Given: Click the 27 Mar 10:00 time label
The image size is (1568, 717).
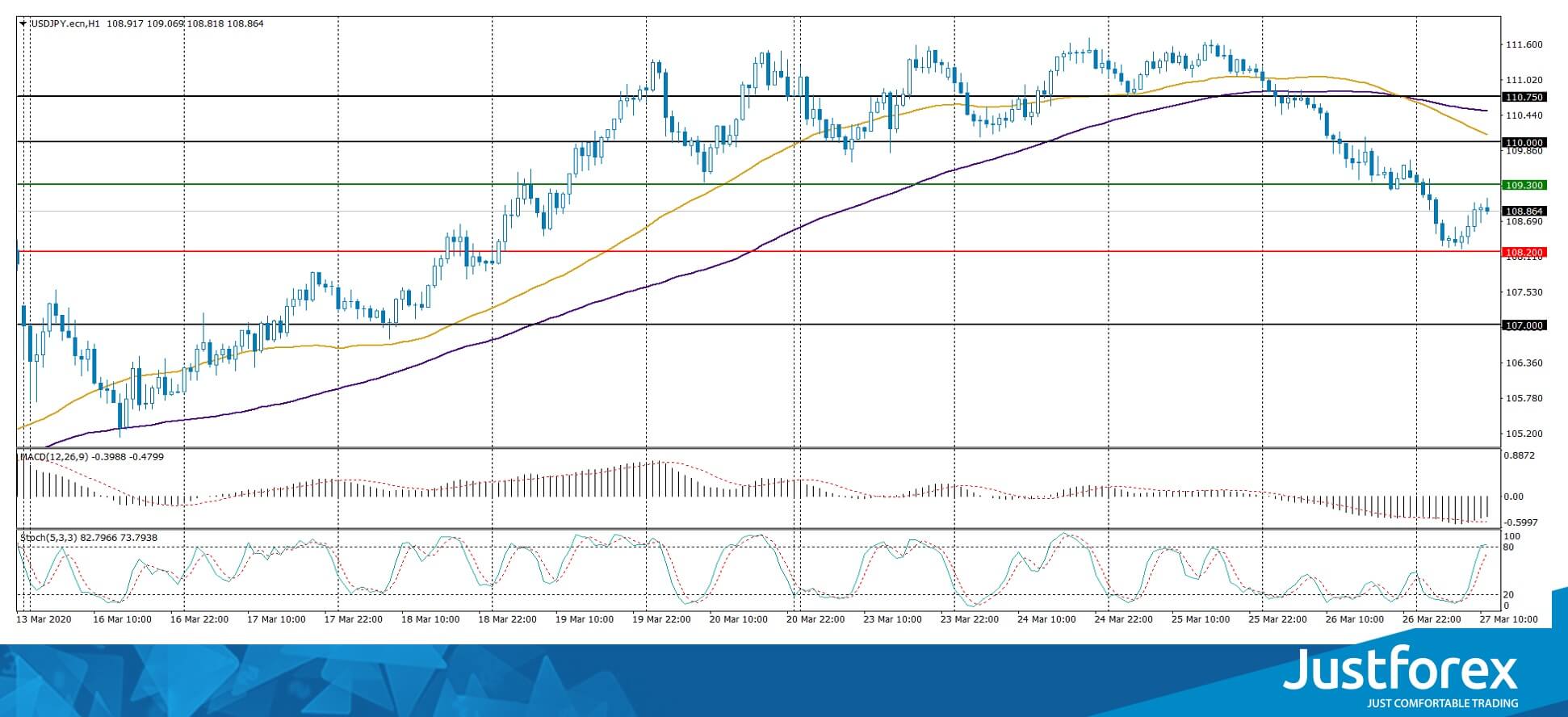Looking at the screenshot, I should tap(1508, 619).
